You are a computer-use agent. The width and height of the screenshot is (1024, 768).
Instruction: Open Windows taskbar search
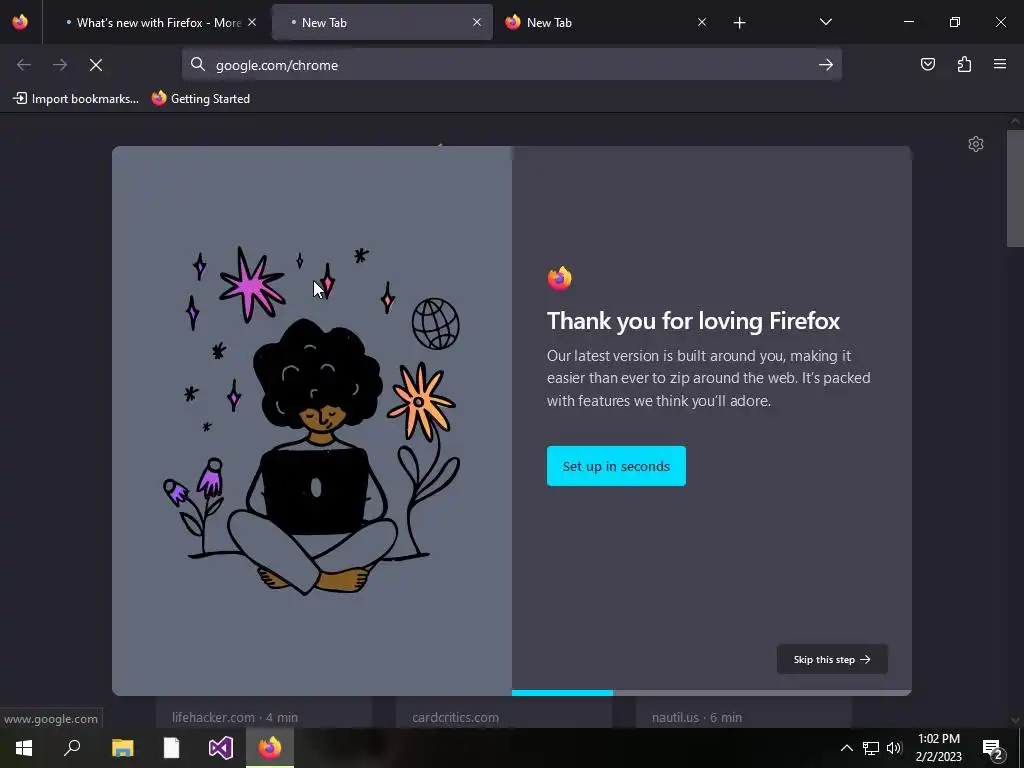[72, 748]
